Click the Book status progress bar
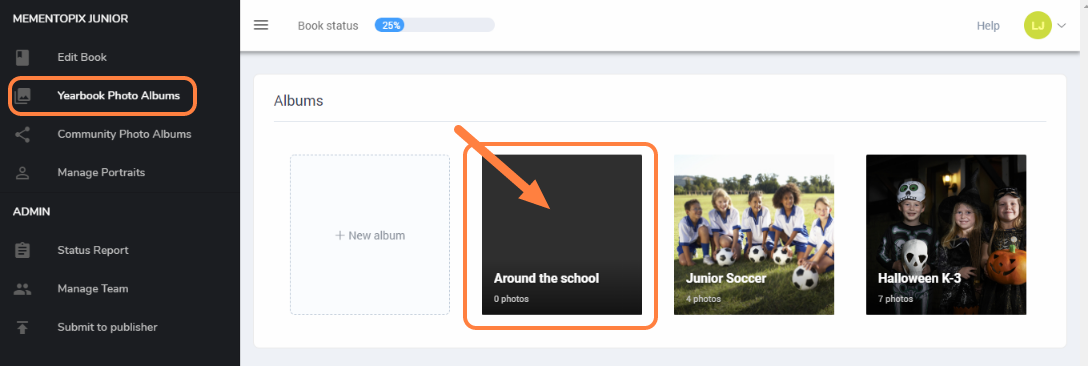The height and width of the screenshot is (366, 1088). 434,25
